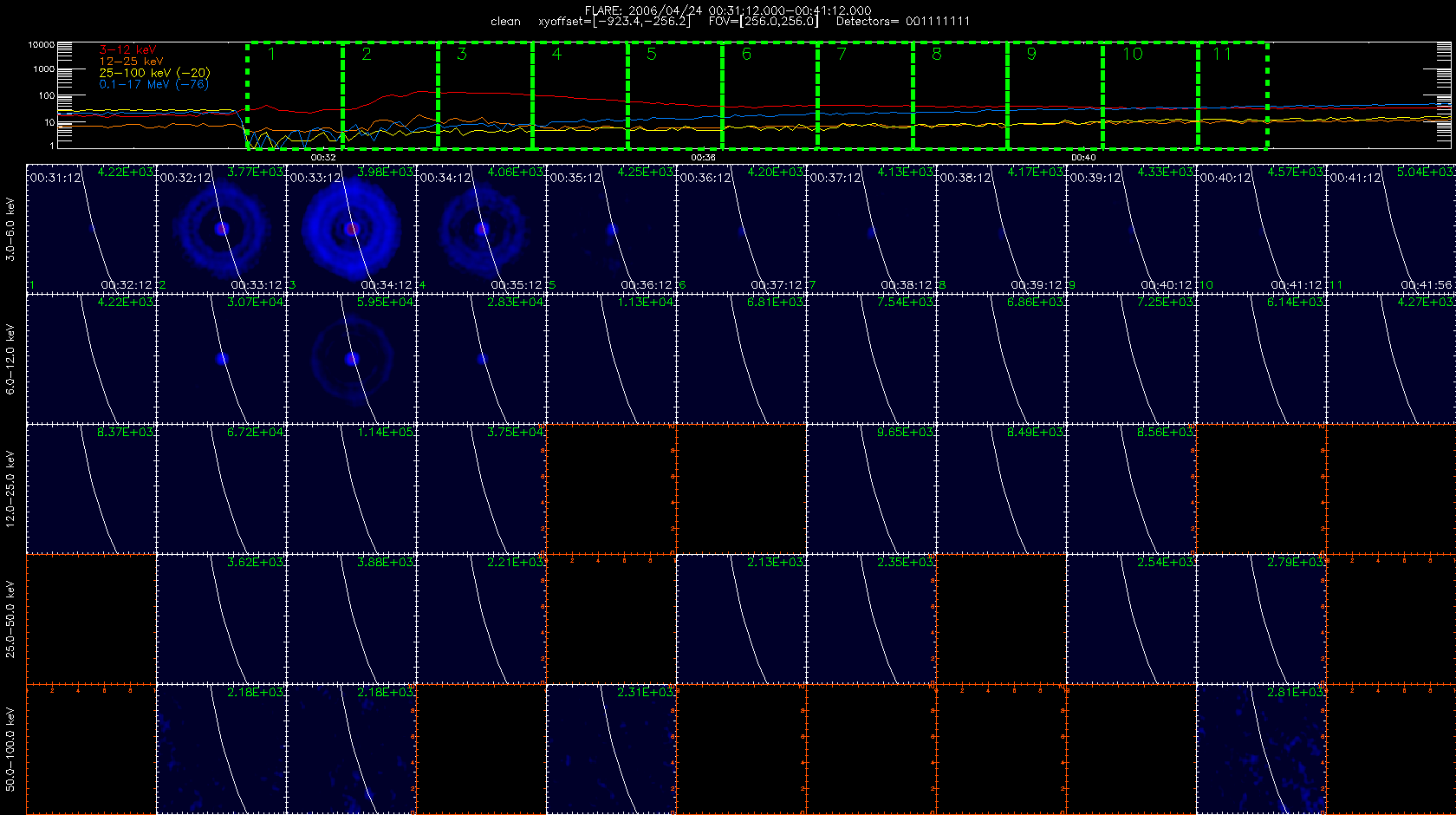
Task: Click the '00:40' time axis tick label
Action: 1083,158
